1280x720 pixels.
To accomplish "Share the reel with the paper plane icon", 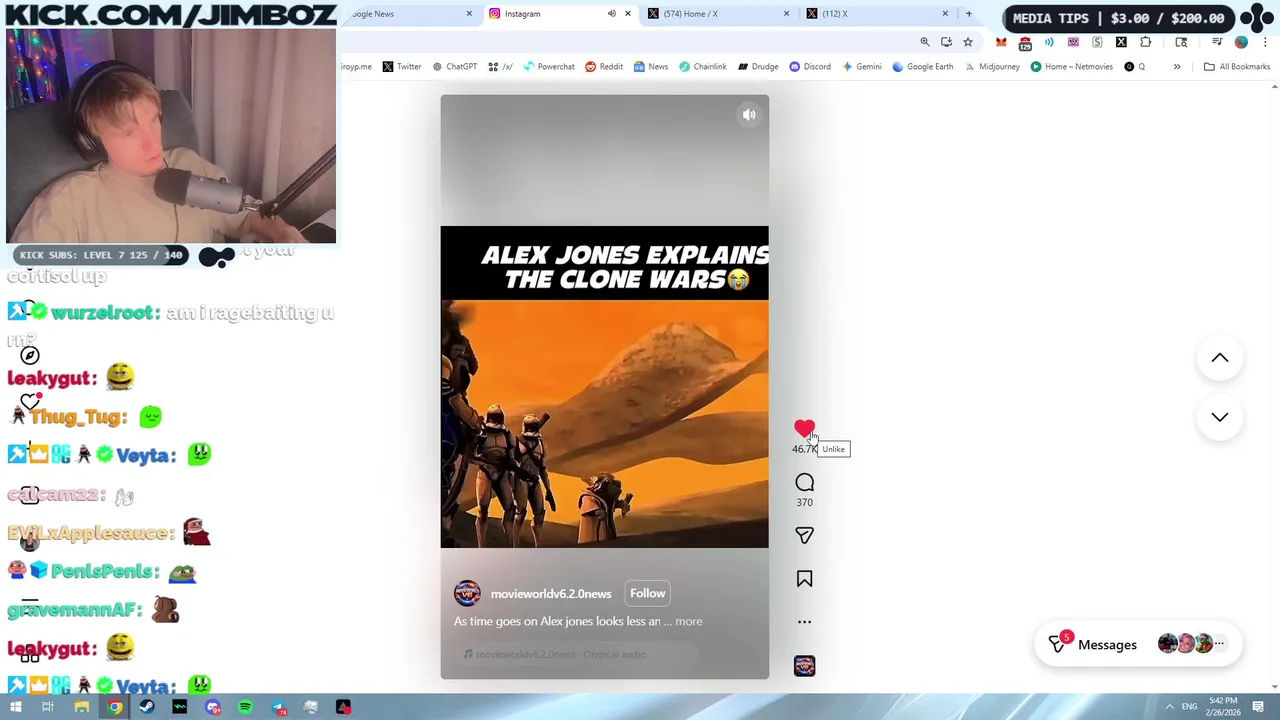I will point(804,536).
